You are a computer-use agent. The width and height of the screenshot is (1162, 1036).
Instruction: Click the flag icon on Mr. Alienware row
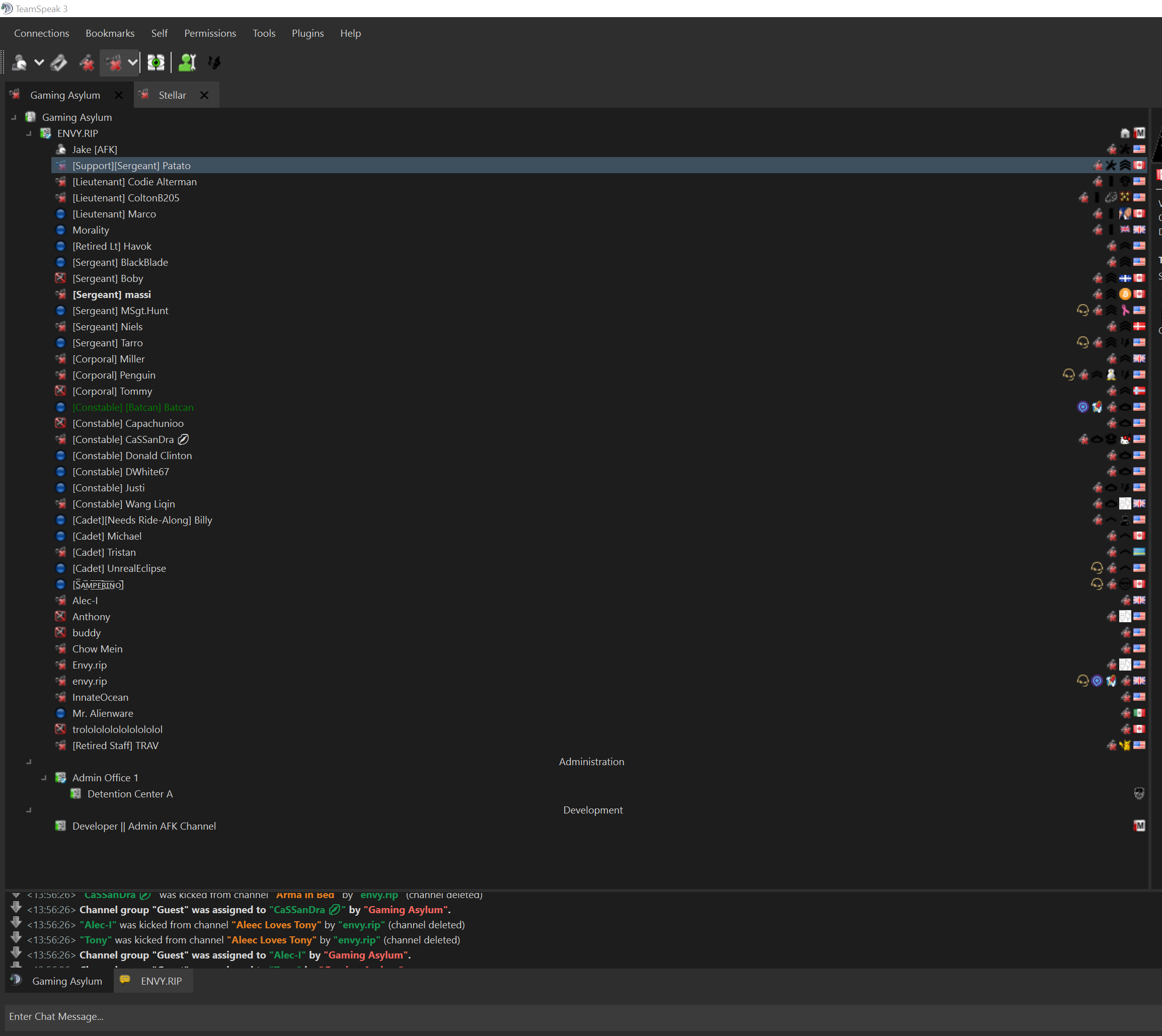(1139, 713)
